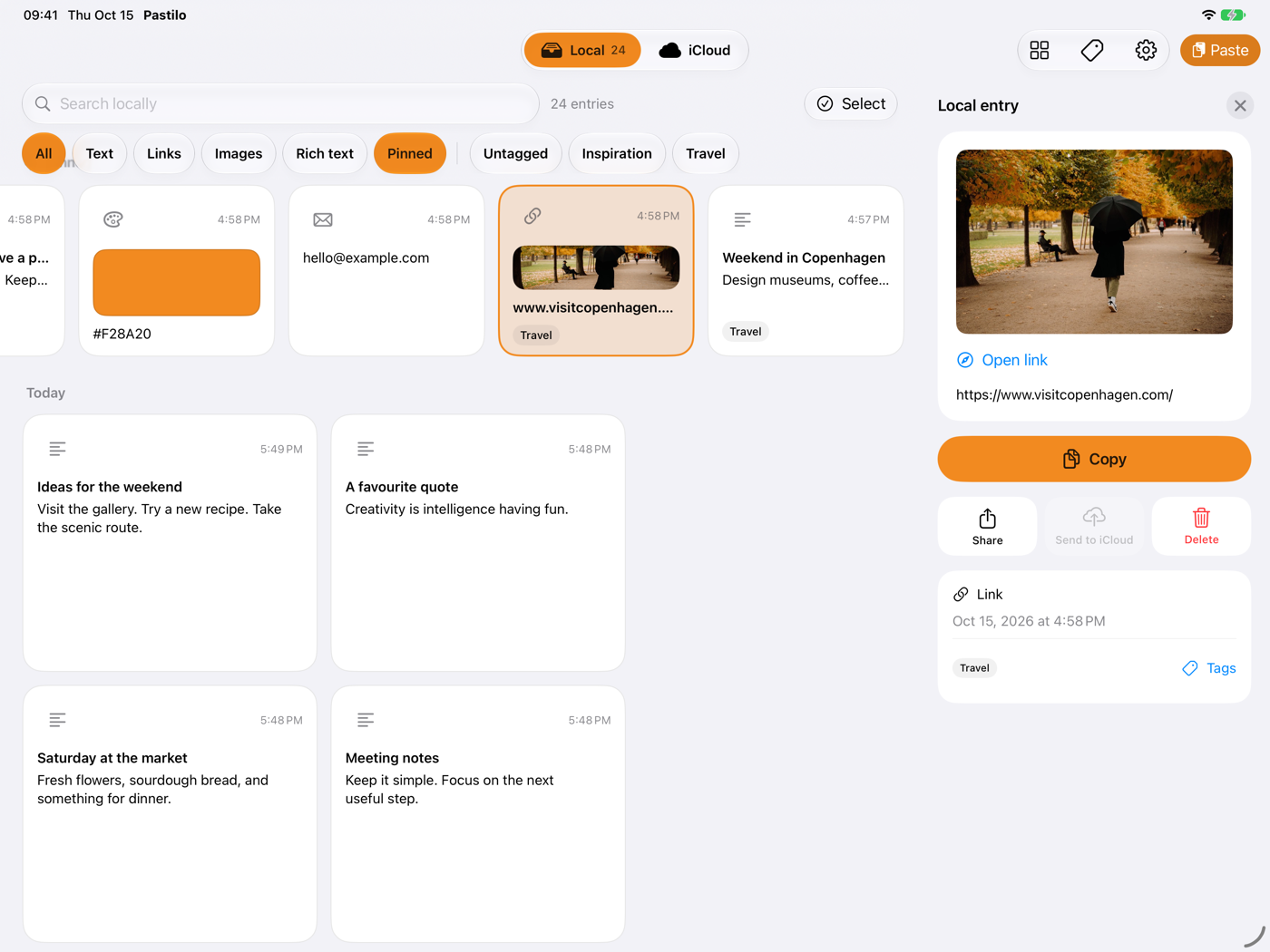Tap the compass icon beside Open link
Image resolution: width=1270 pixels, height=952 pixels.
965,360
